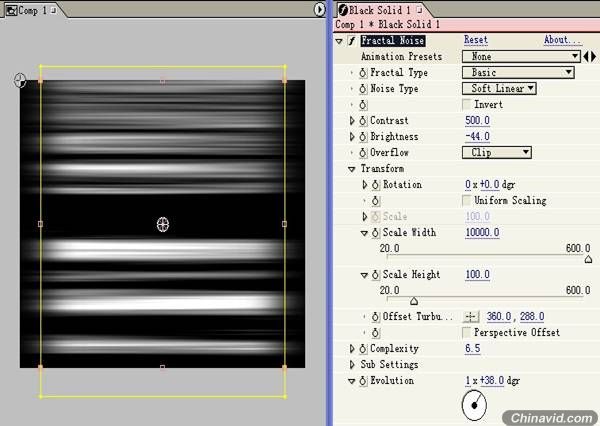Click the Rotation degrees value +0.0
600x426 pixels.
point(489,185)
